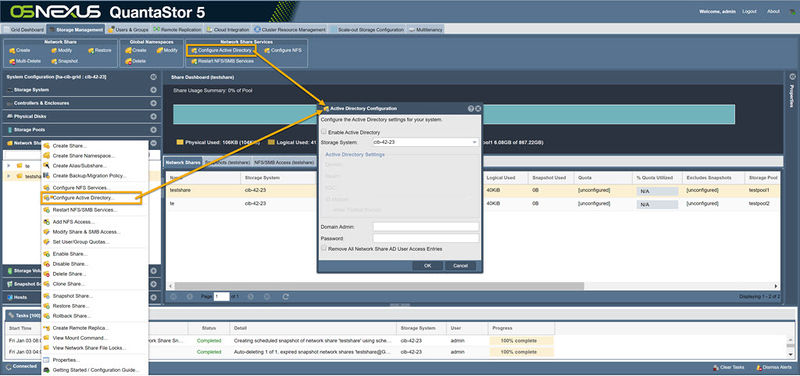Screen dimensions: 800x376
Task: Choose Set User/Group Quotas... menu entry
Action: coord(81,242)
